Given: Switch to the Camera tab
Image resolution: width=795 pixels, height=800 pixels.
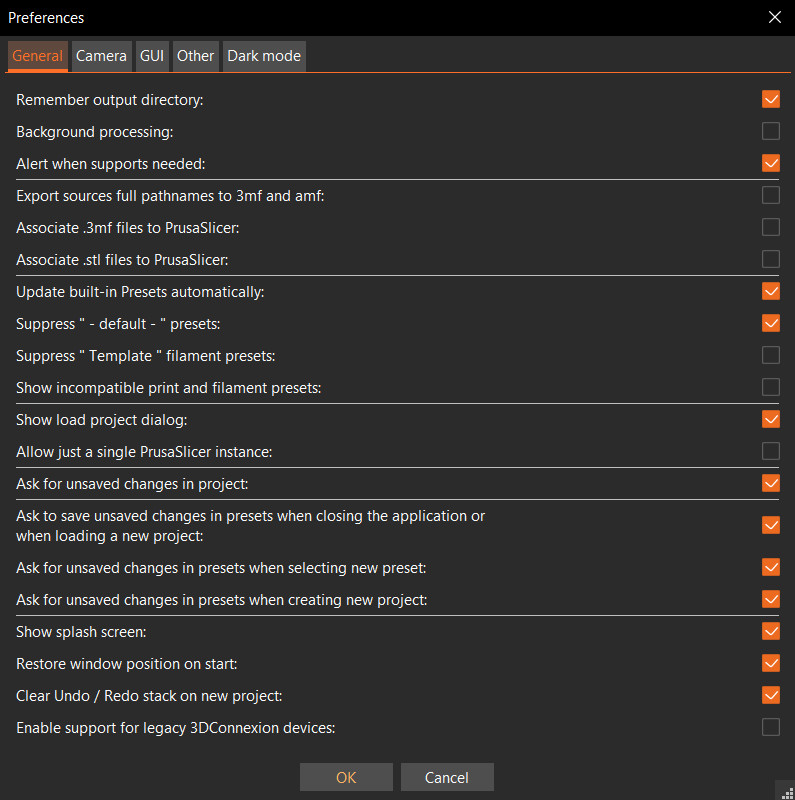Looking at the screenshot, I should [101, 56].
